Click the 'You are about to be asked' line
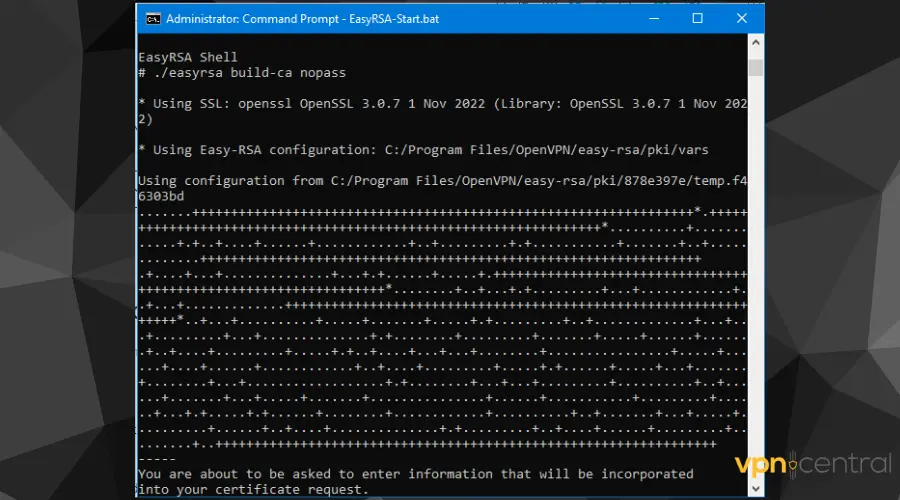 tap(416, 474)
